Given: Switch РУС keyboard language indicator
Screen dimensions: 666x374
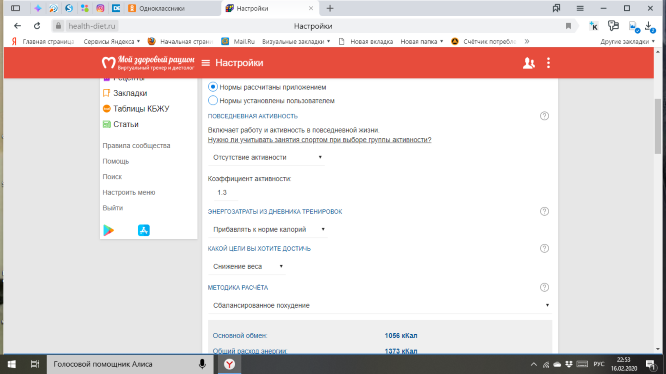Looking at the screenshot, I should (x=599, y=364).
